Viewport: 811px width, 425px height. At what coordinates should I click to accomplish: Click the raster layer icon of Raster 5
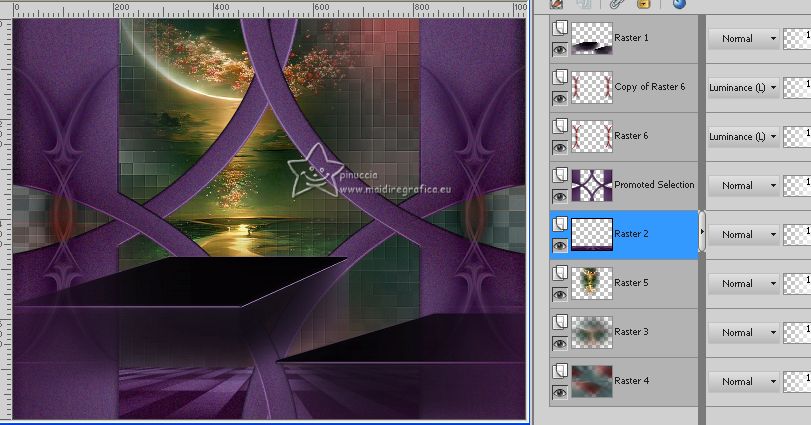click(560, 274)
